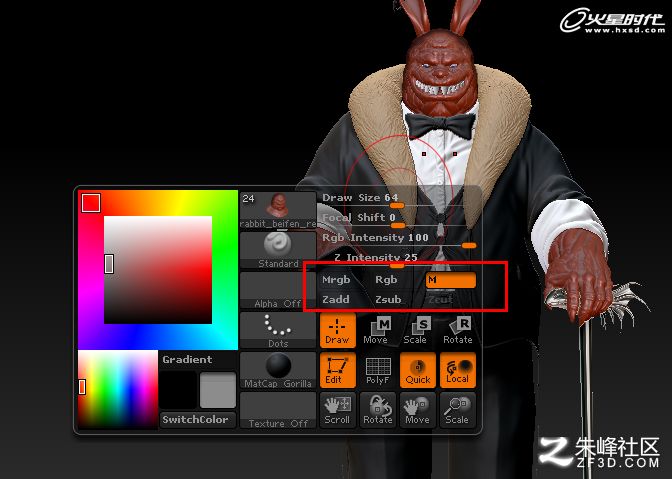
Task: Select the gray main color swatch
Action: tap(218, 390)
